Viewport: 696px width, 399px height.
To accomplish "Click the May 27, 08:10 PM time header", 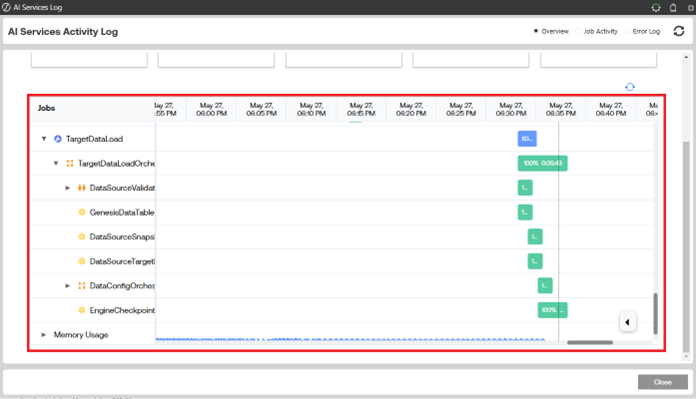I will pyautogui.click(x=312, y=109).
